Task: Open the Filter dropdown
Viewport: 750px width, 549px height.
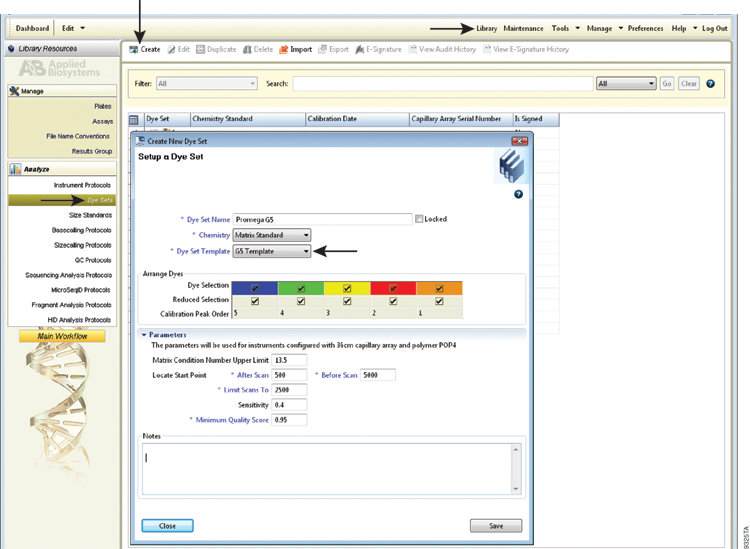Action: coord(207,84)
